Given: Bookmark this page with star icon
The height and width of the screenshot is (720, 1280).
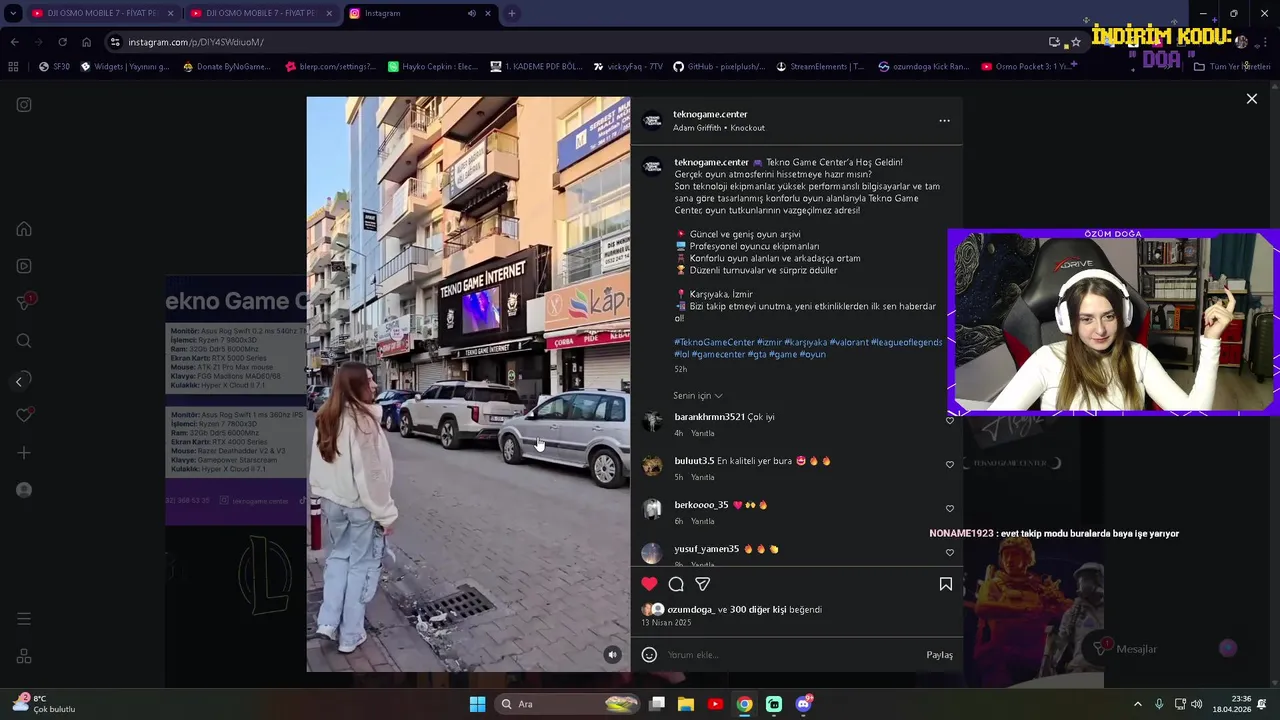Looking at the screenshot, I should tap(1076, 42).
